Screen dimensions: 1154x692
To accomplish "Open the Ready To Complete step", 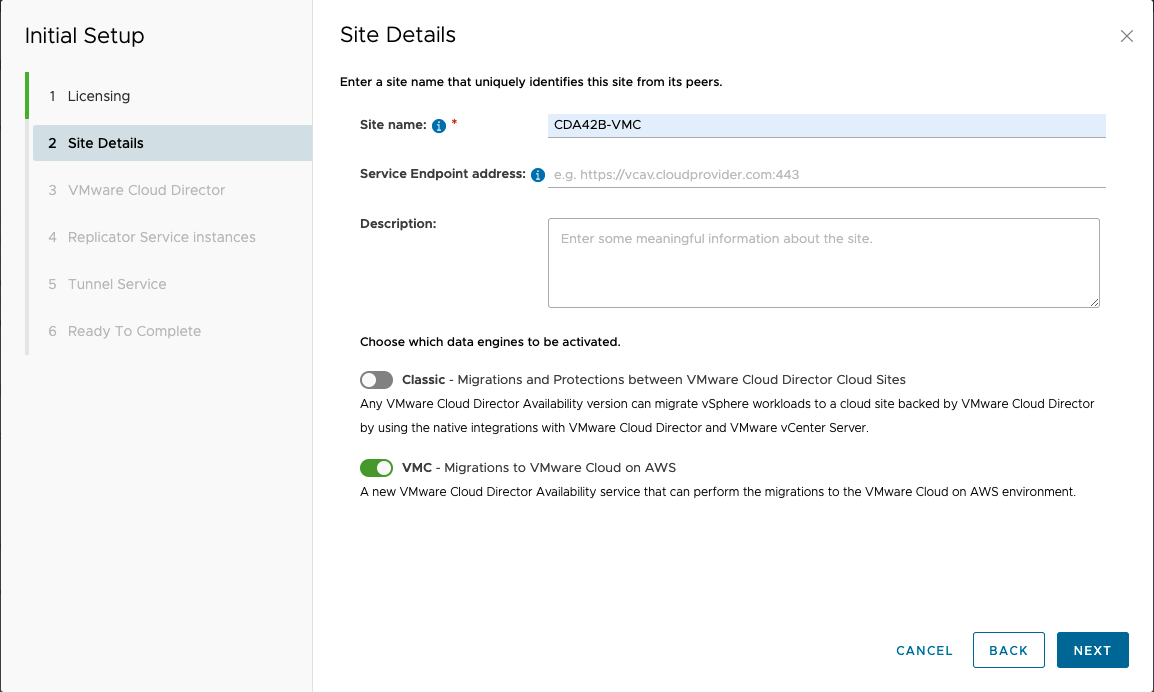I will (x=134, y=331).
